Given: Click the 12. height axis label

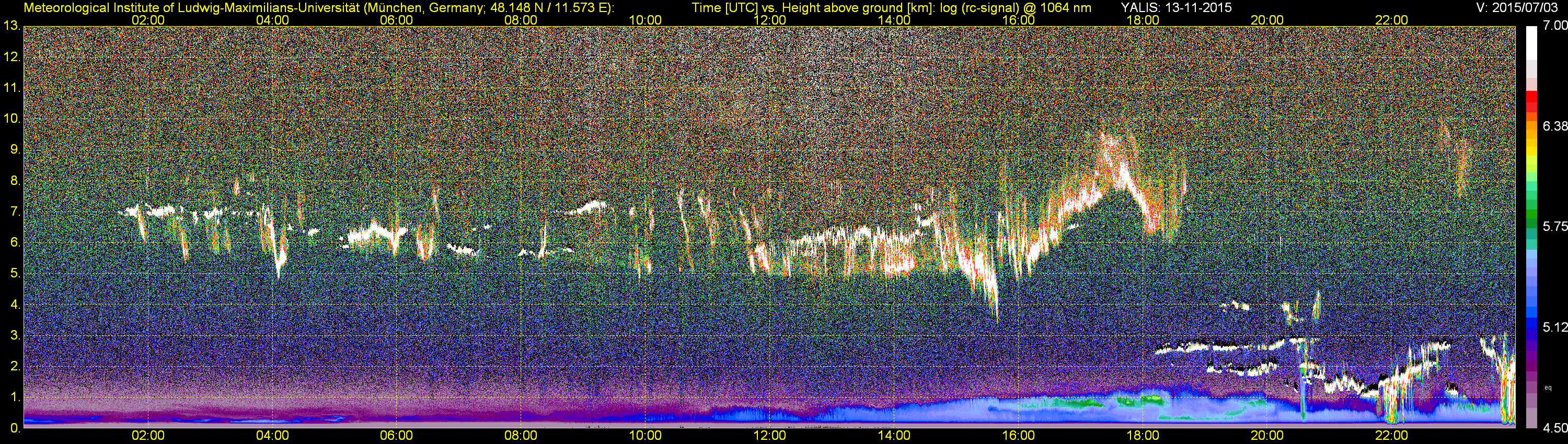Looking at the screenshot, I should tap(11, 57).
